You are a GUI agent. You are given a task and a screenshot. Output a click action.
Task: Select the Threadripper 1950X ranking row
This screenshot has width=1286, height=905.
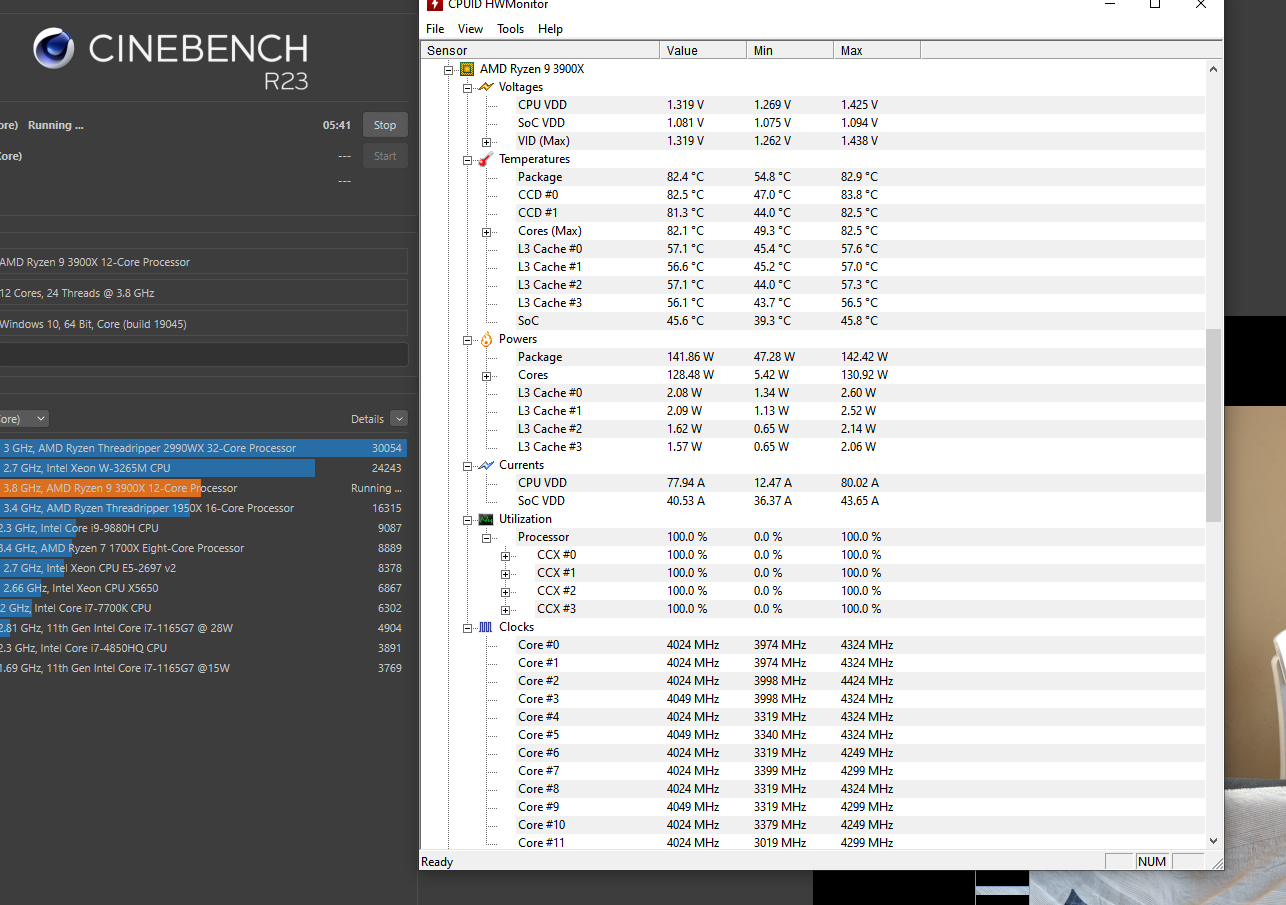pyautogui.click(x=203, y=508)
